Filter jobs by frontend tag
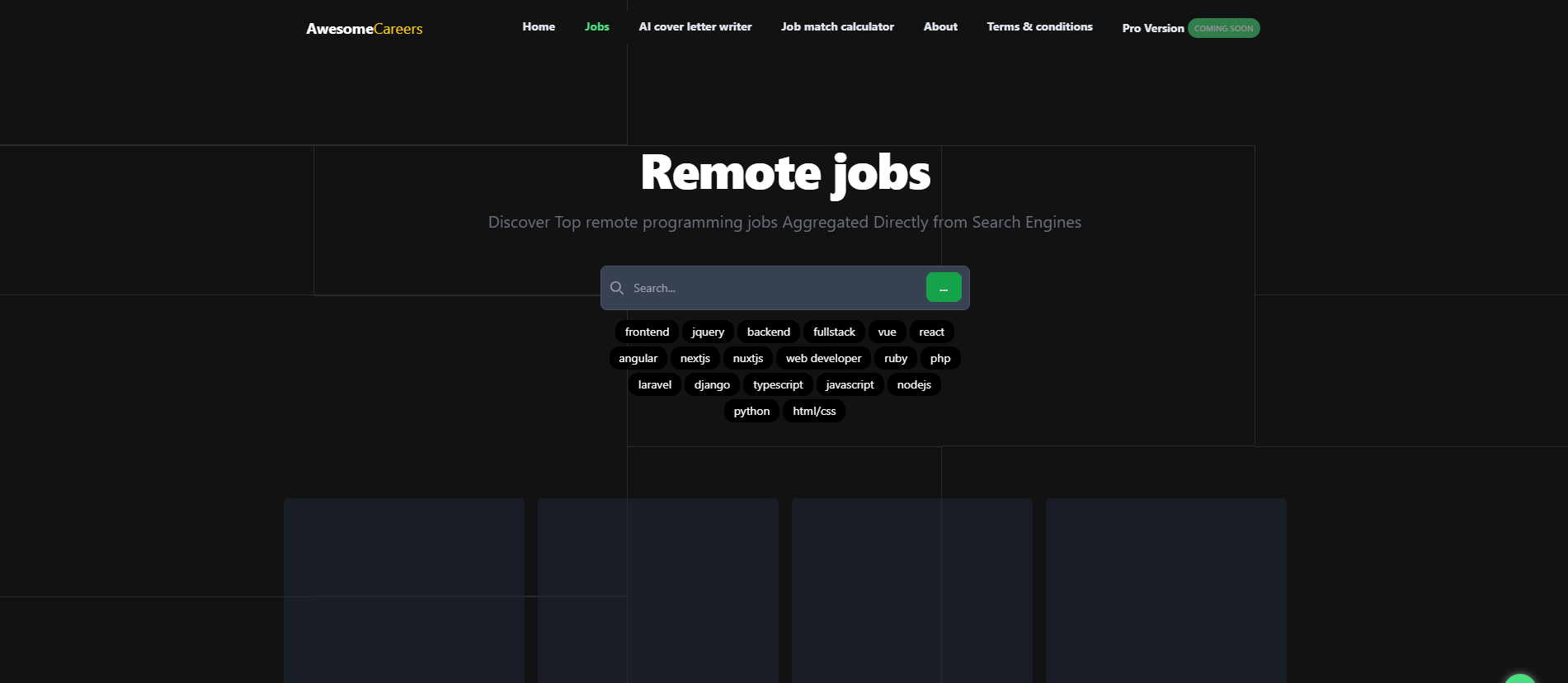Viewport: 1568px width, 683px height. click(x=647, y=332)
